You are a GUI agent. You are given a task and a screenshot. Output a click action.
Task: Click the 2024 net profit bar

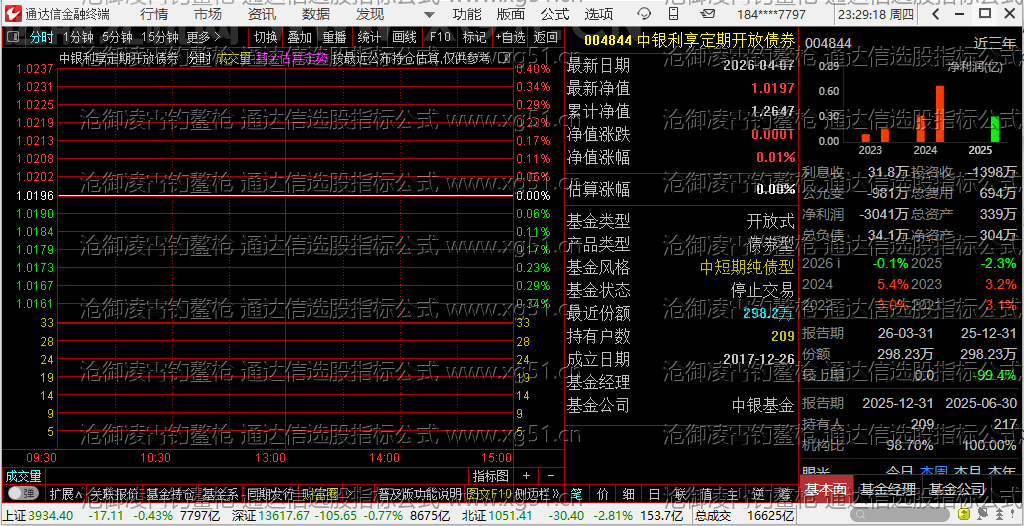tap(940, 114)
